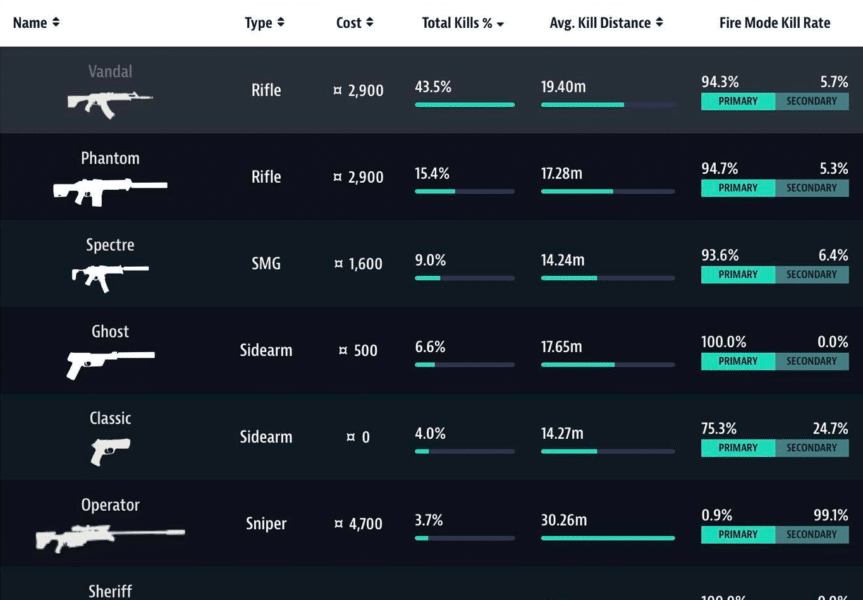This screenshot has height=600, width=863.
Task: Click the 75.3% primary kill rate
Action: pos(719,429)
